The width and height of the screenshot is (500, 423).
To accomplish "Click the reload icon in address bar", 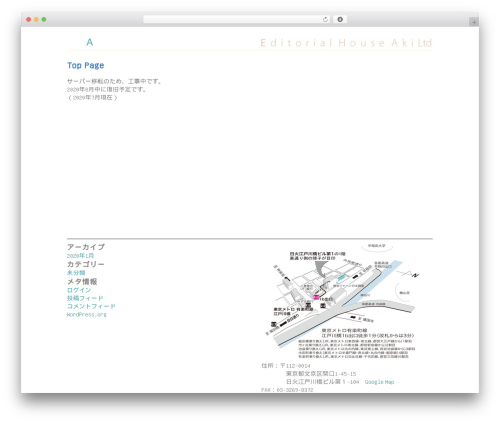I will click(325, 19).
